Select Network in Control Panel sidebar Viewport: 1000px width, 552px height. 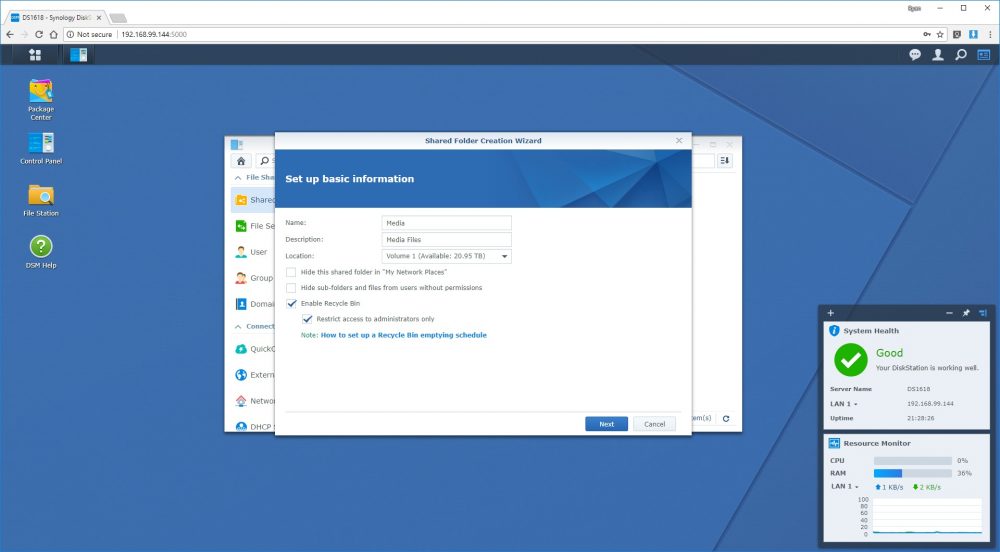tap(254, 401)
